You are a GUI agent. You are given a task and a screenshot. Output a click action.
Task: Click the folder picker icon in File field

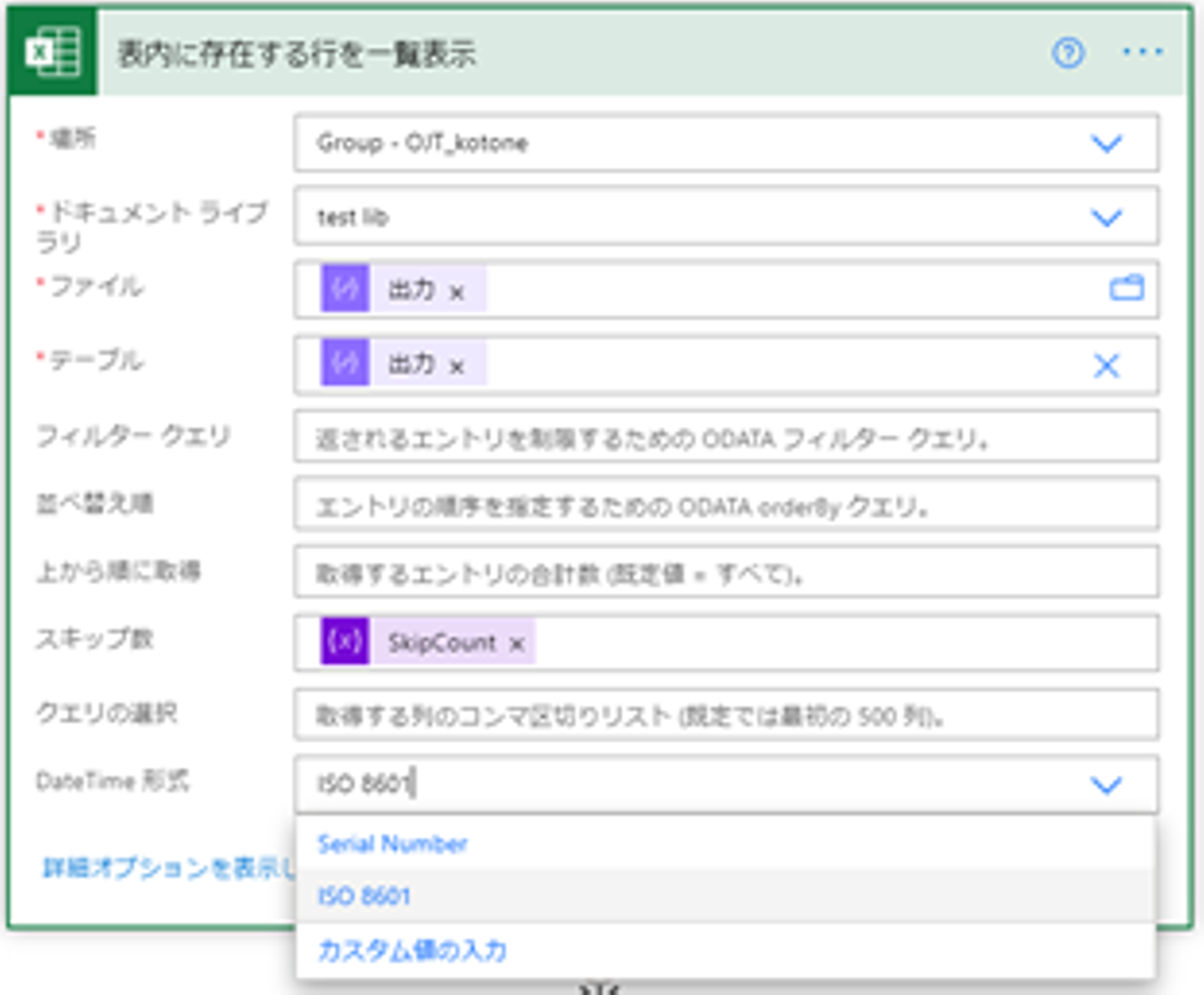coord(1126,288)
